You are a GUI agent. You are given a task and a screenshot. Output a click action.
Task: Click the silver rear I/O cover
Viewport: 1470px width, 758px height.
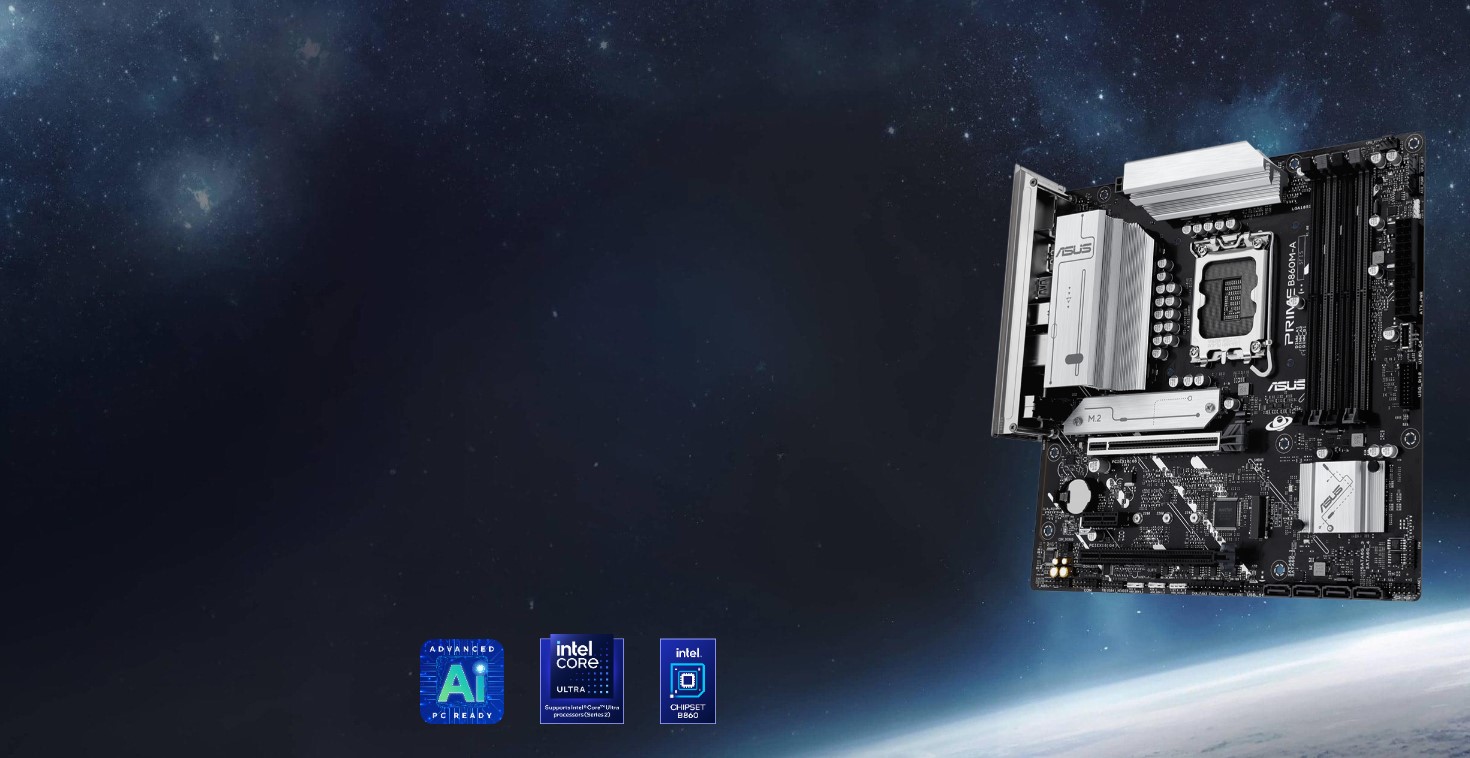(x=1013, y=300)
